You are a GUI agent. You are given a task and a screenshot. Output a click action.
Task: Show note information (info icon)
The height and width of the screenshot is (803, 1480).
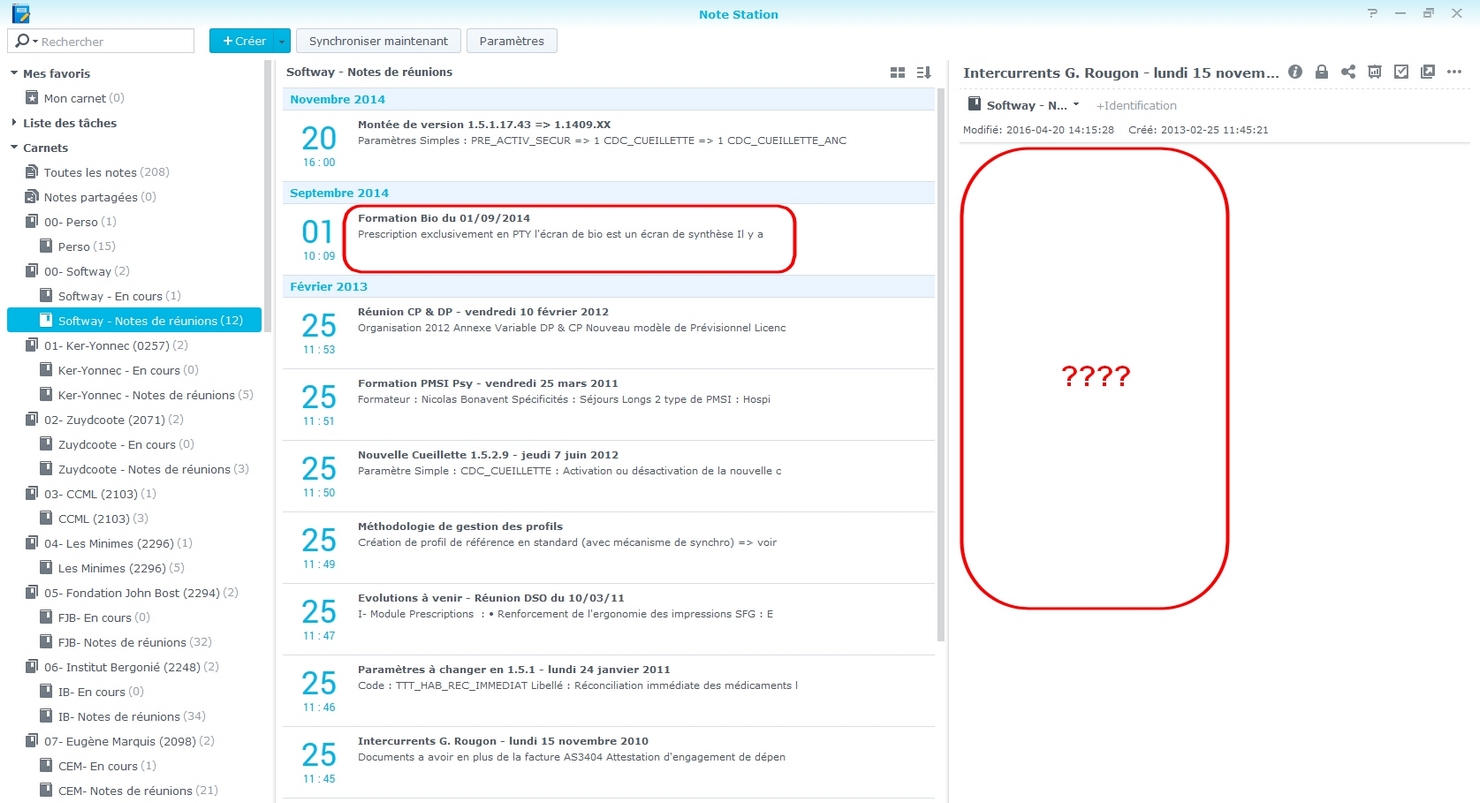(1295, 72)
